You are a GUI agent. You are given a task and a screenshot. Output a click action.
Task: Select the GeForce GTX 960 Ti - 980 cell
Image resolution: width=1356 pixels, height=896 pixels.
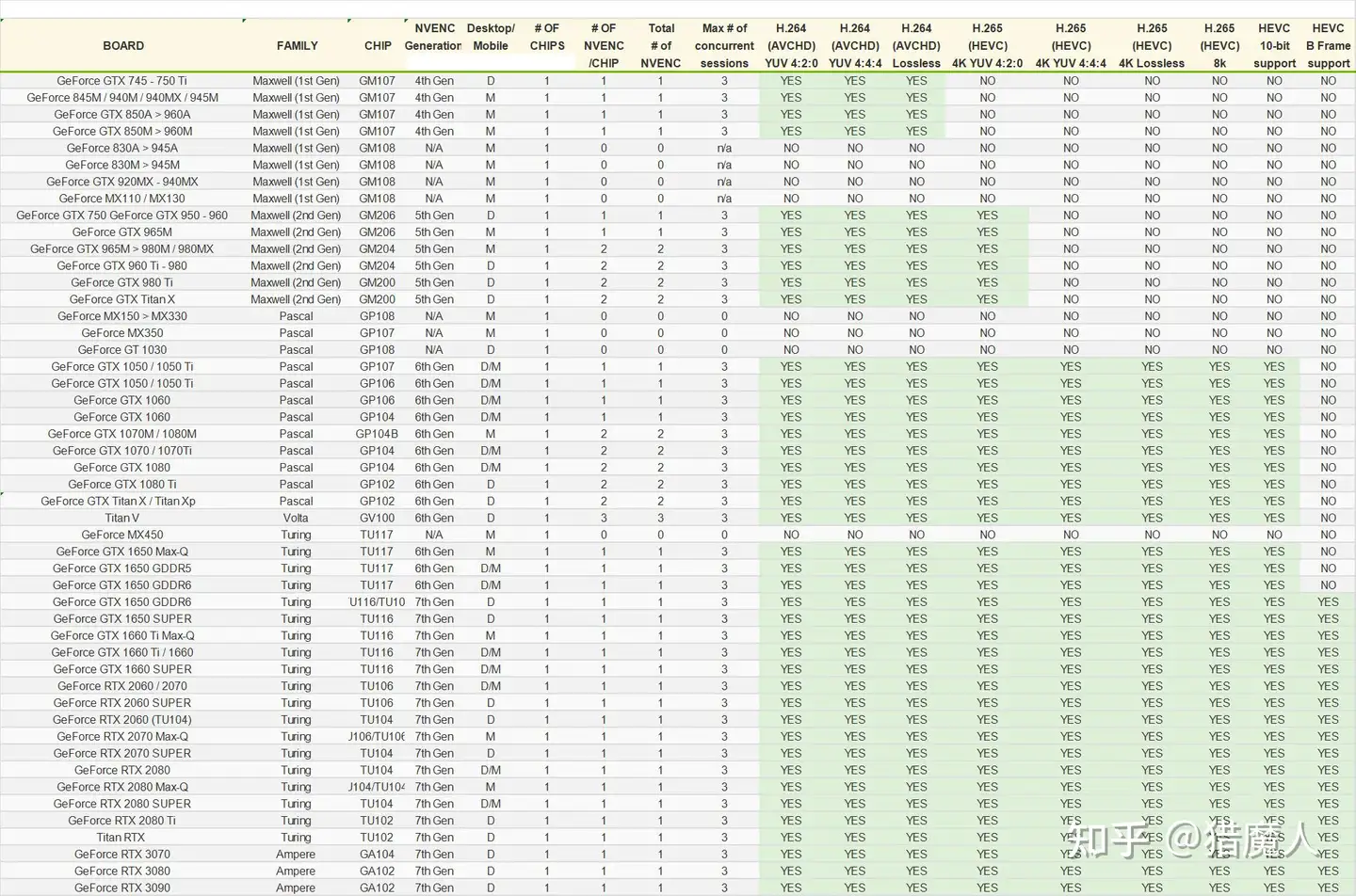pyautogui.click(x=122, y=266)
